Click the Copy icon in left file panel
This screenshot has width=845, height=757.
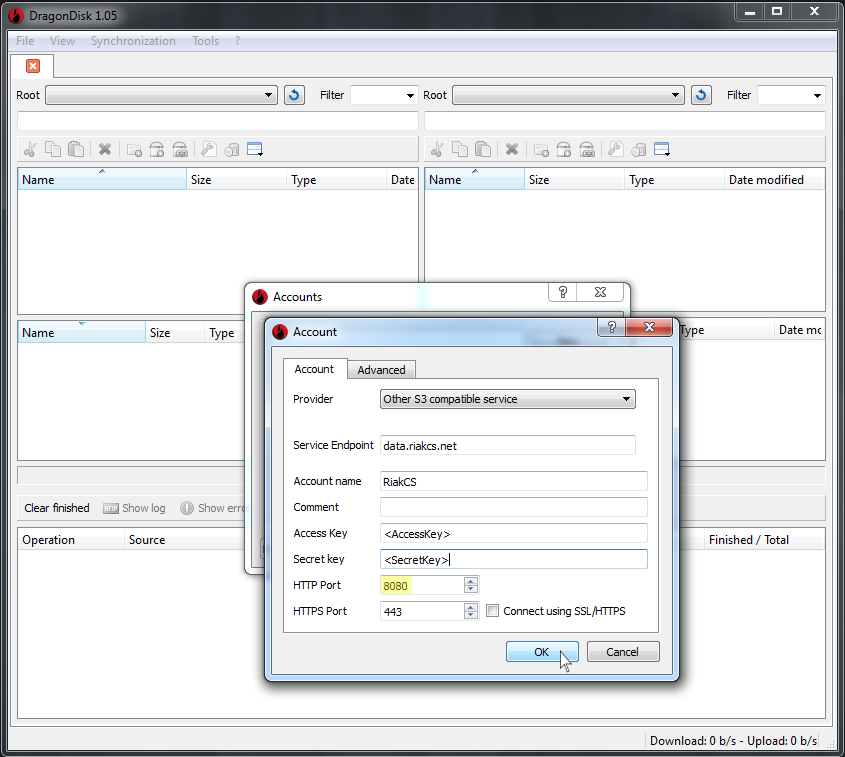53,148
